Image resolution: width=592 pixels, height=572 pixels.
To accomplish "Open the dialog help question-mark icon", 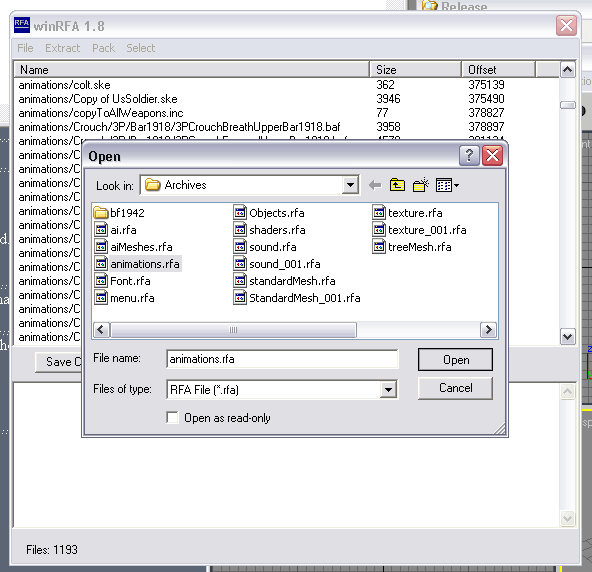I will point(469,155).
